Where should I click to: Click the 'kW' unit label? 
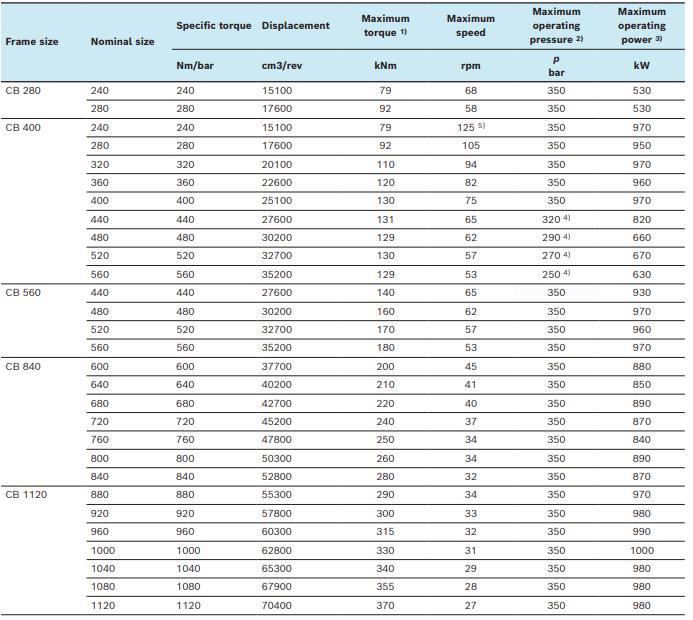pyautogui.click(x=642, y=66)
